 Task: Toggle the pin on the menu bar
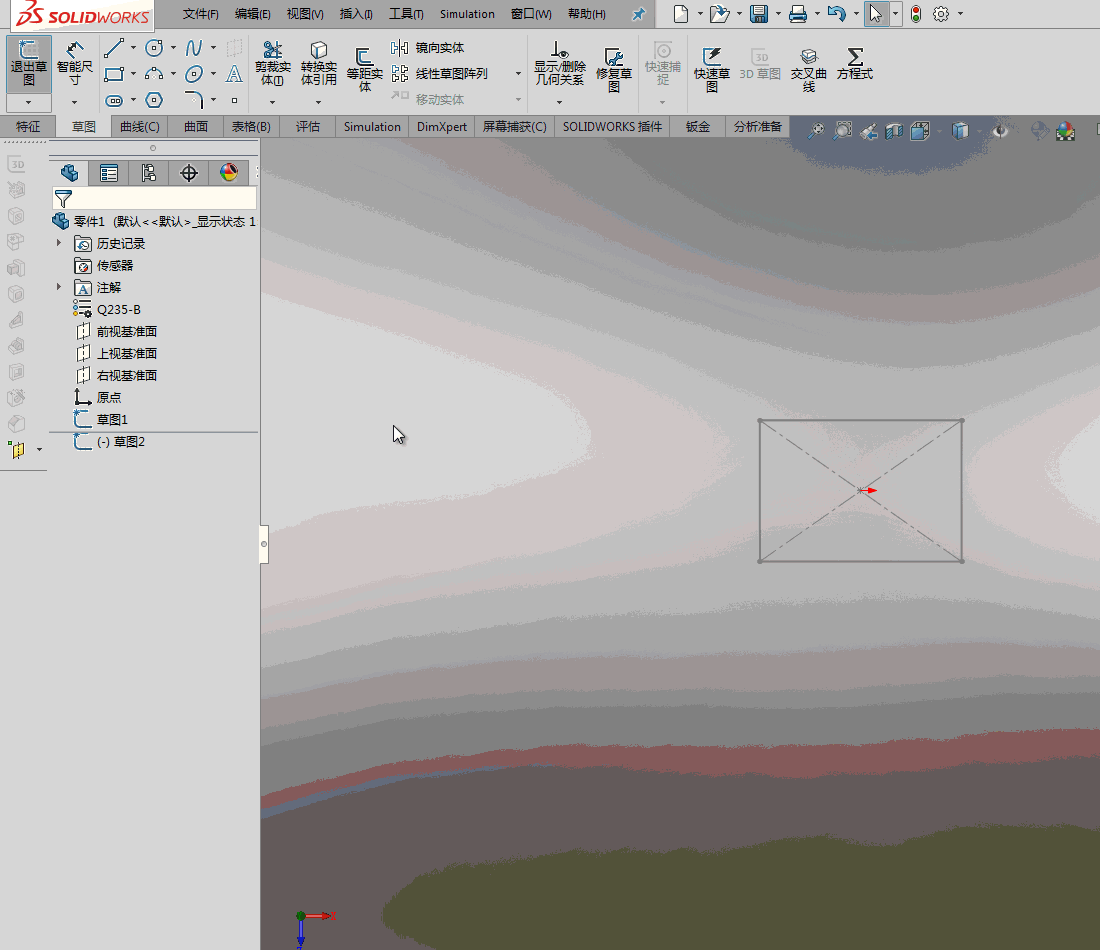(x=638, y=14)
